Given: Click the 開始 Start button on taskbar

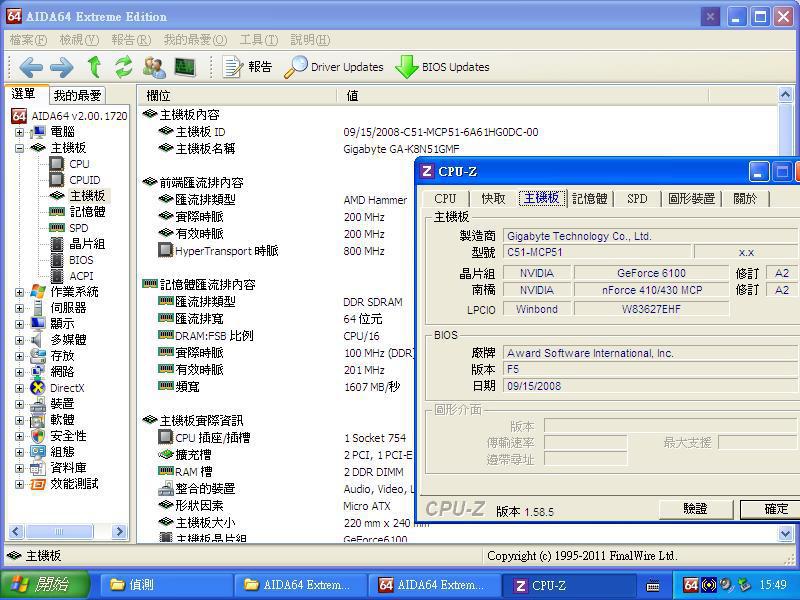Looking at the screenshot, I should pyautogui.click(x=40, y=585).
